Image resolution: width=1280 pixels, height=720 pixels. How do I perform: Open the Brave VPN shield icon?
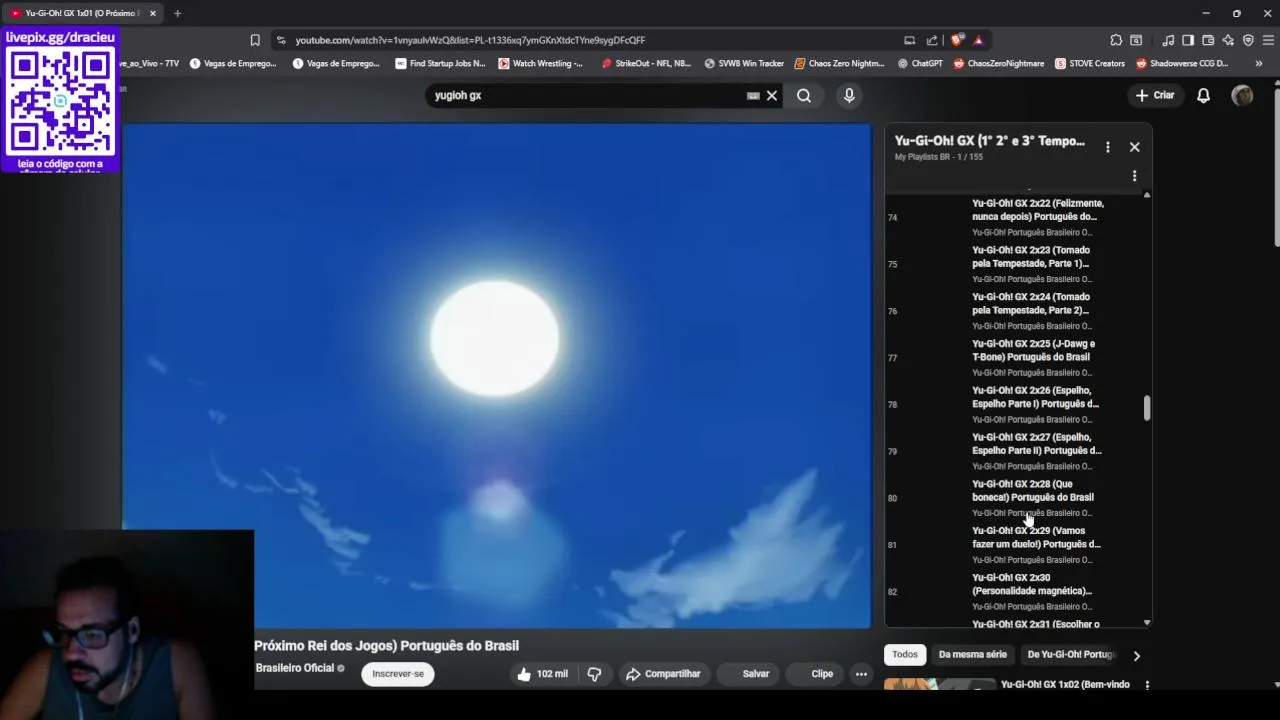[x=1248, y=40]
